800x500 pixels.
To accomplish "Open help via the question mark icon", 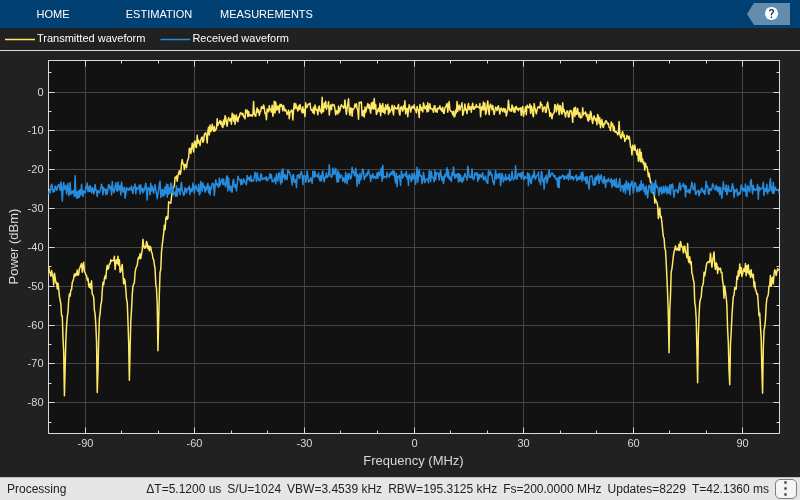I will pos(771,14).
